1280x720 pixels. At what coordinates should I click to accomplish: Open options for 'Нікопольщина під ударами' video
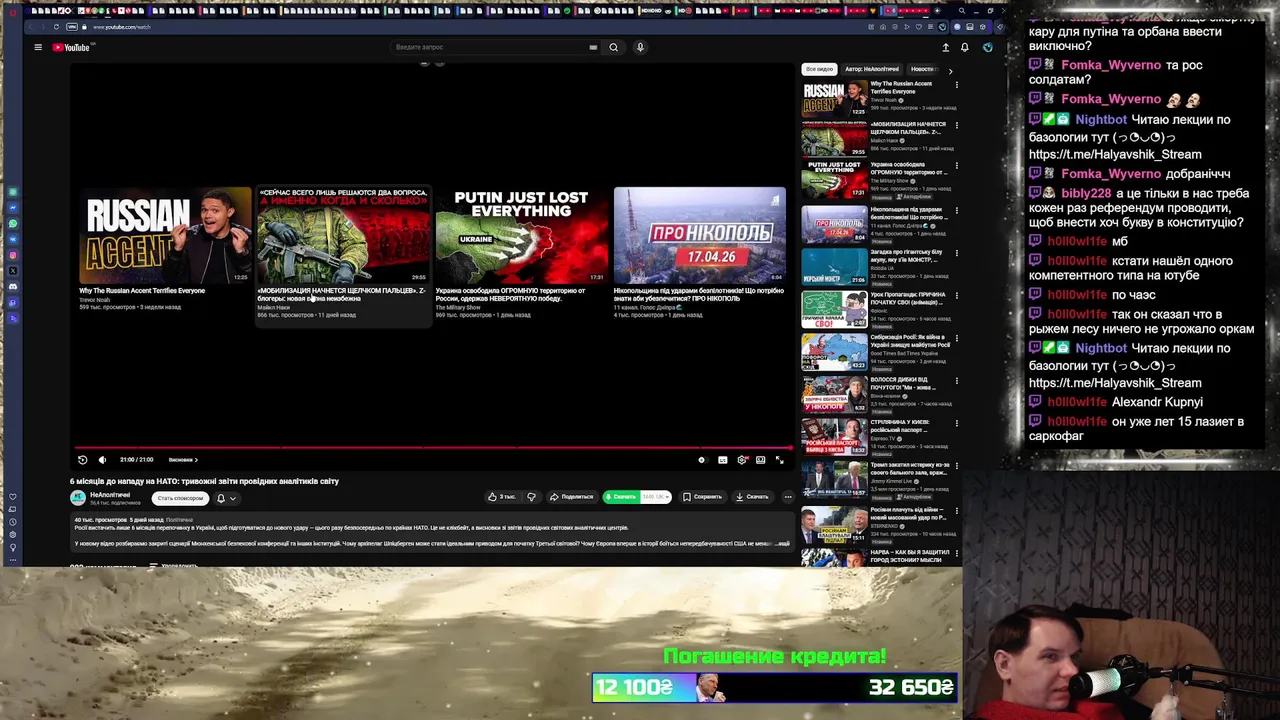(957, 210)
